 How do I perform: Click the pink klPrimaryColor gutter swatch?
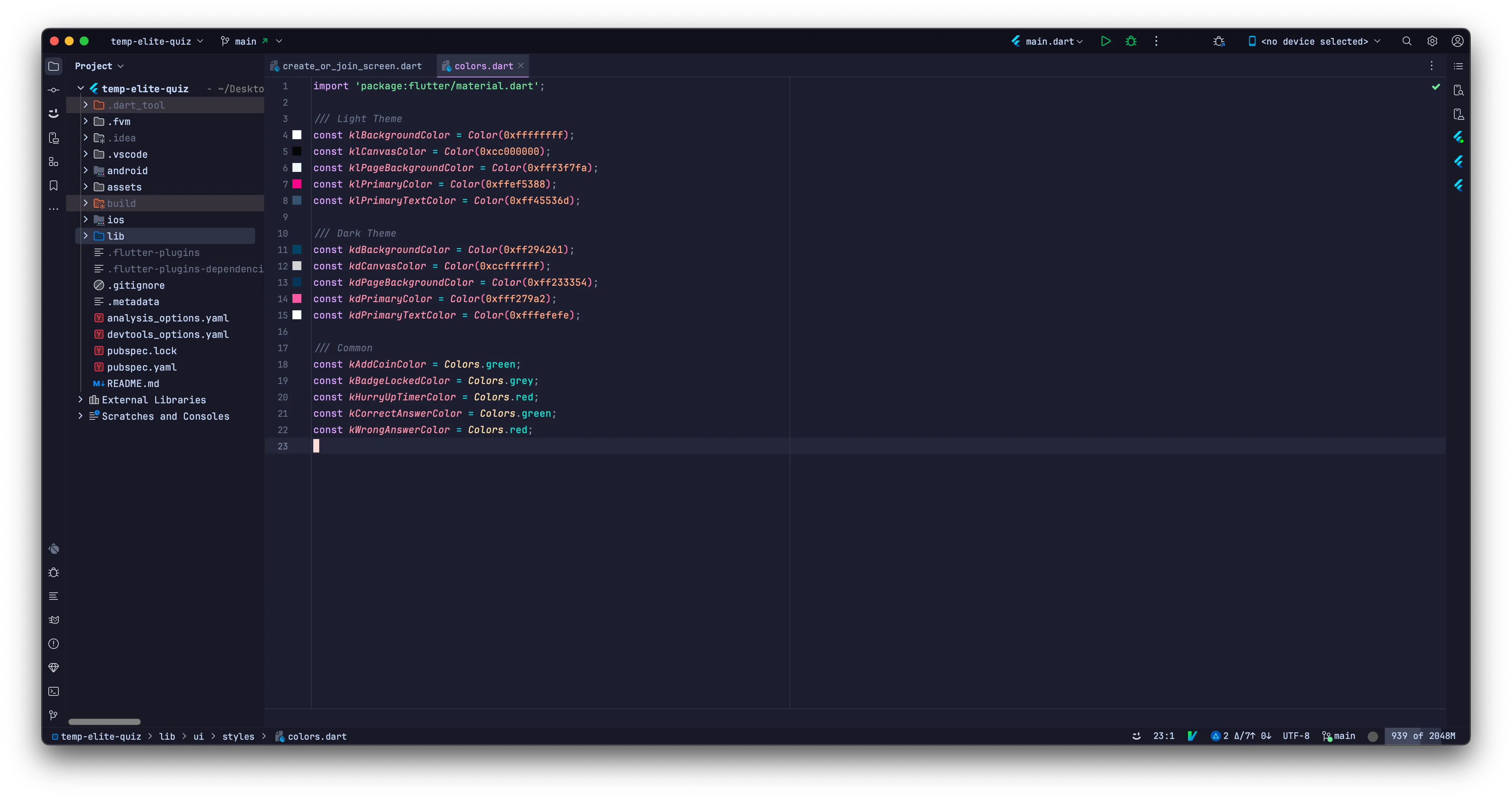297,184
